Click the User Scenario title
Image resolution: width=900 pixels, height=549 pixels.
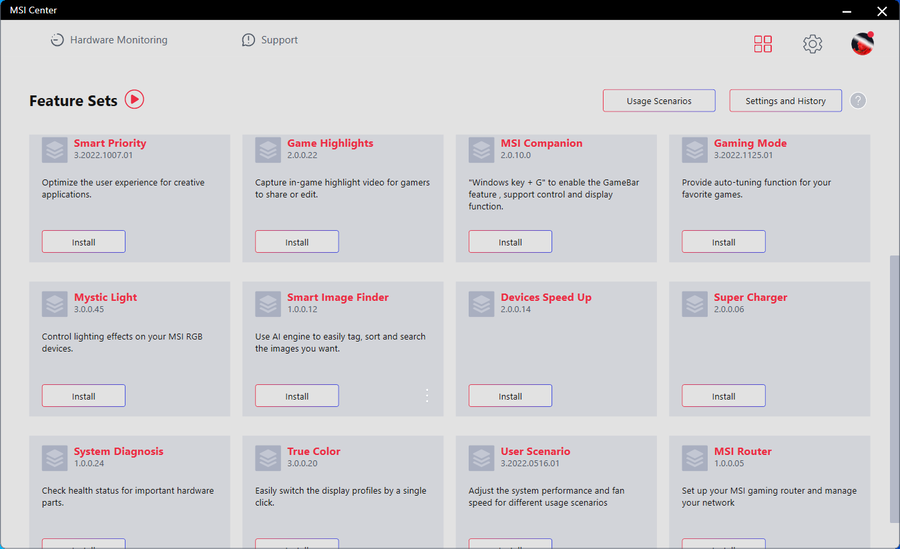tap(535, 451)
